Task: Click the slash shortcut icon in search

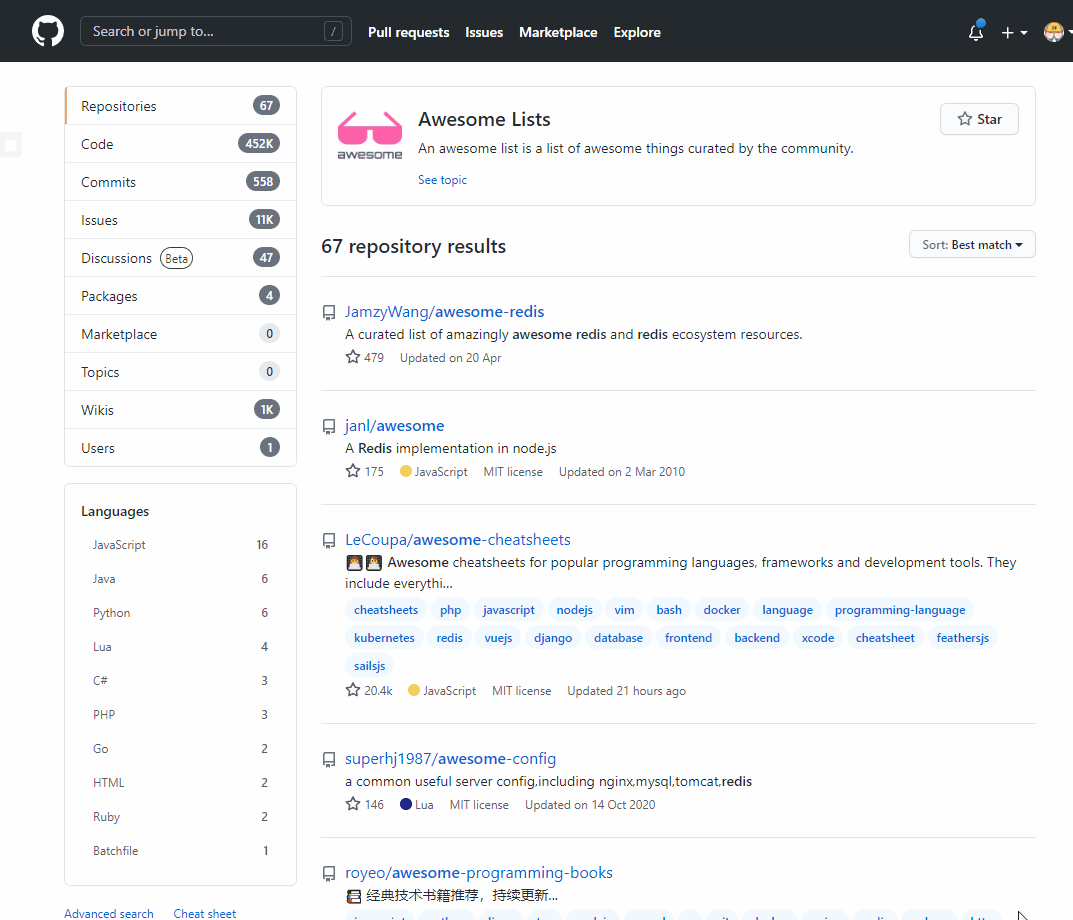Action: click(x=333, y=32)
